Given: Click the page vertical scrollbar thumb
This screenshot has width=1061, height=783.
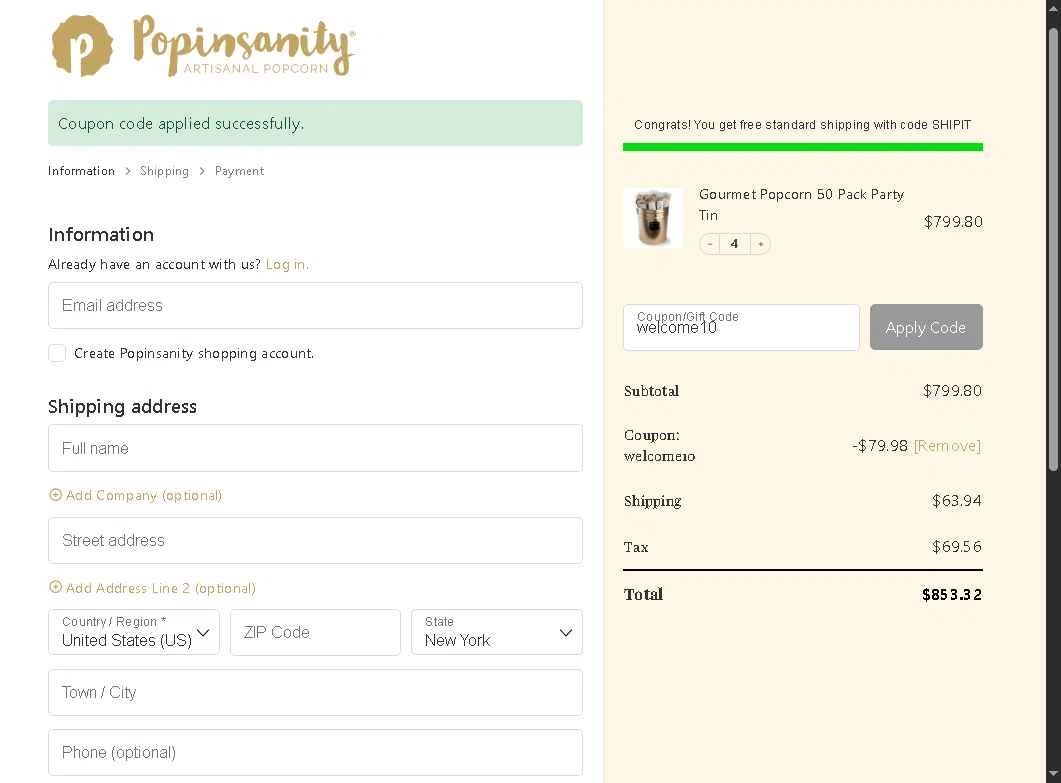Looking at the screenshot, I should (1053, 249).
